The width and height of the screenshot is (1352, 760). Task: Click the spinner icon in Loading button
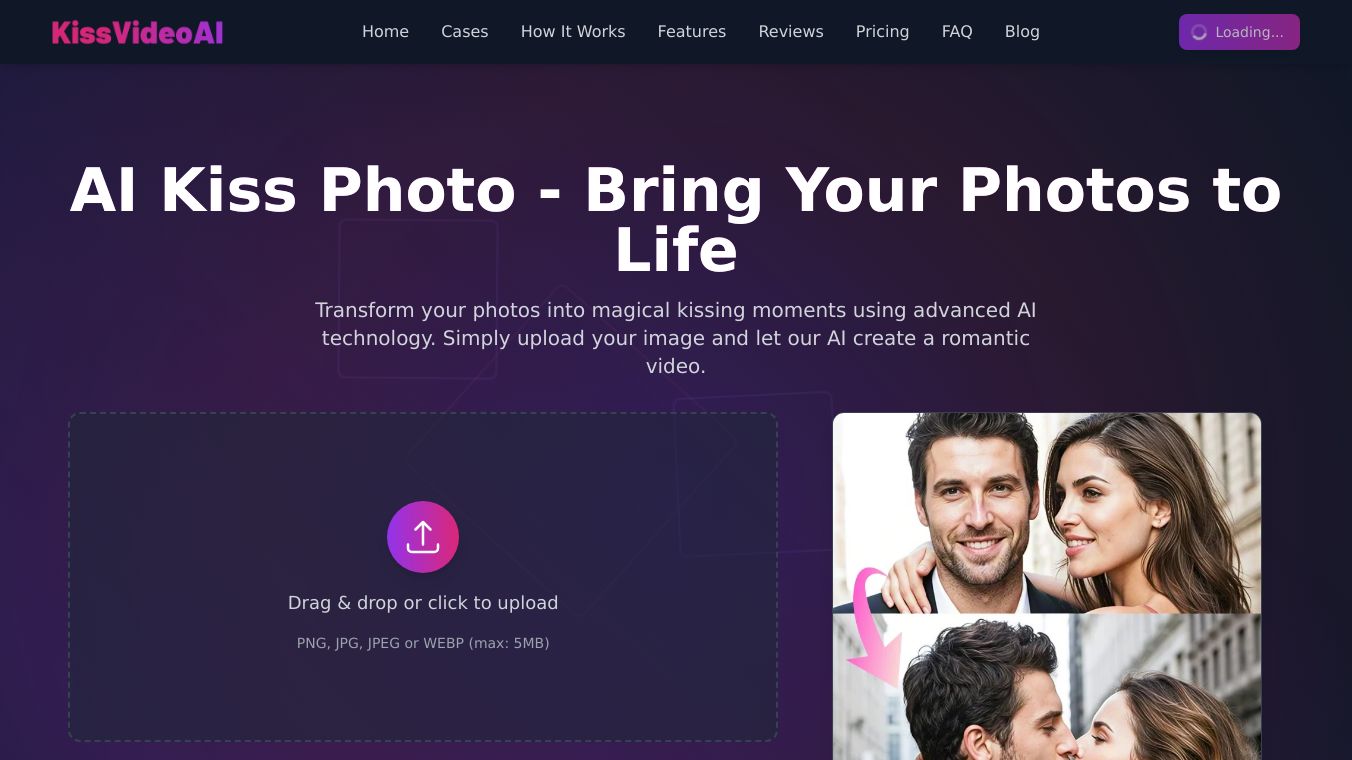(x=1199, y=32)
